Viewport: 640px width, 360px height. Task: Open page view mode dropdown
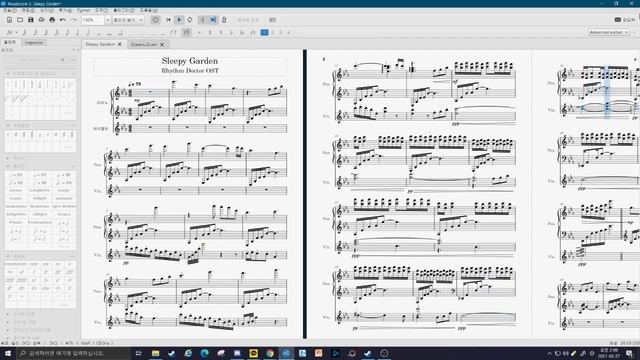[128, 20]
